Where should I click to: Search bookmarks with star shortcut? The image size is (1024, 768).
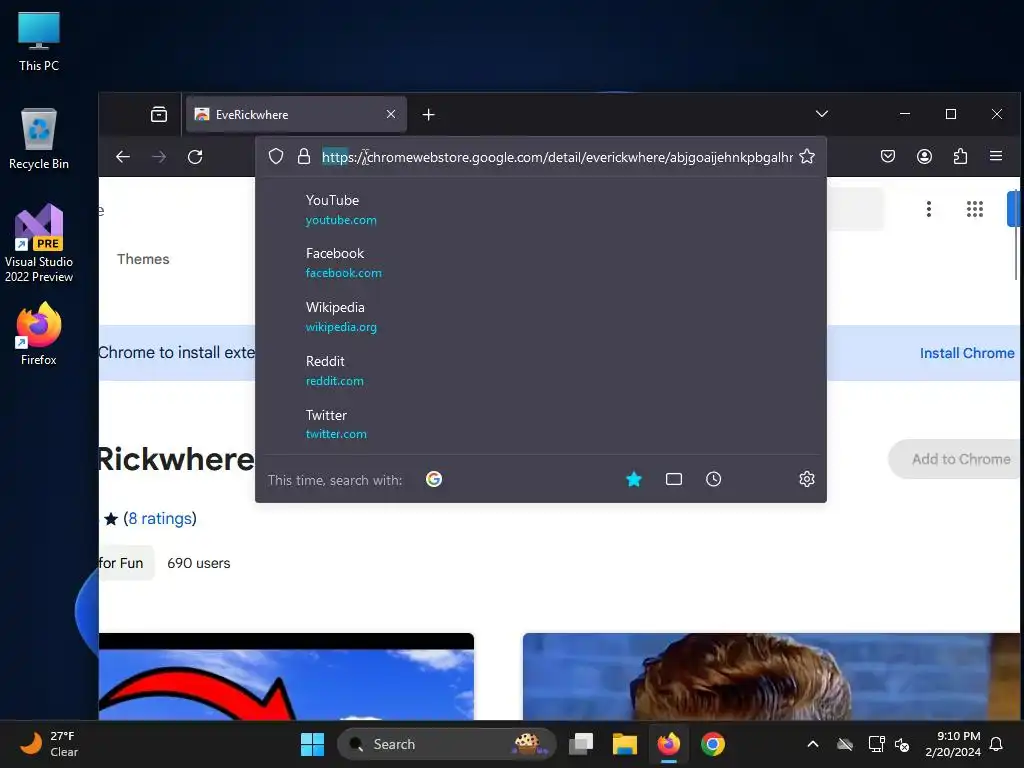point(633,479)
